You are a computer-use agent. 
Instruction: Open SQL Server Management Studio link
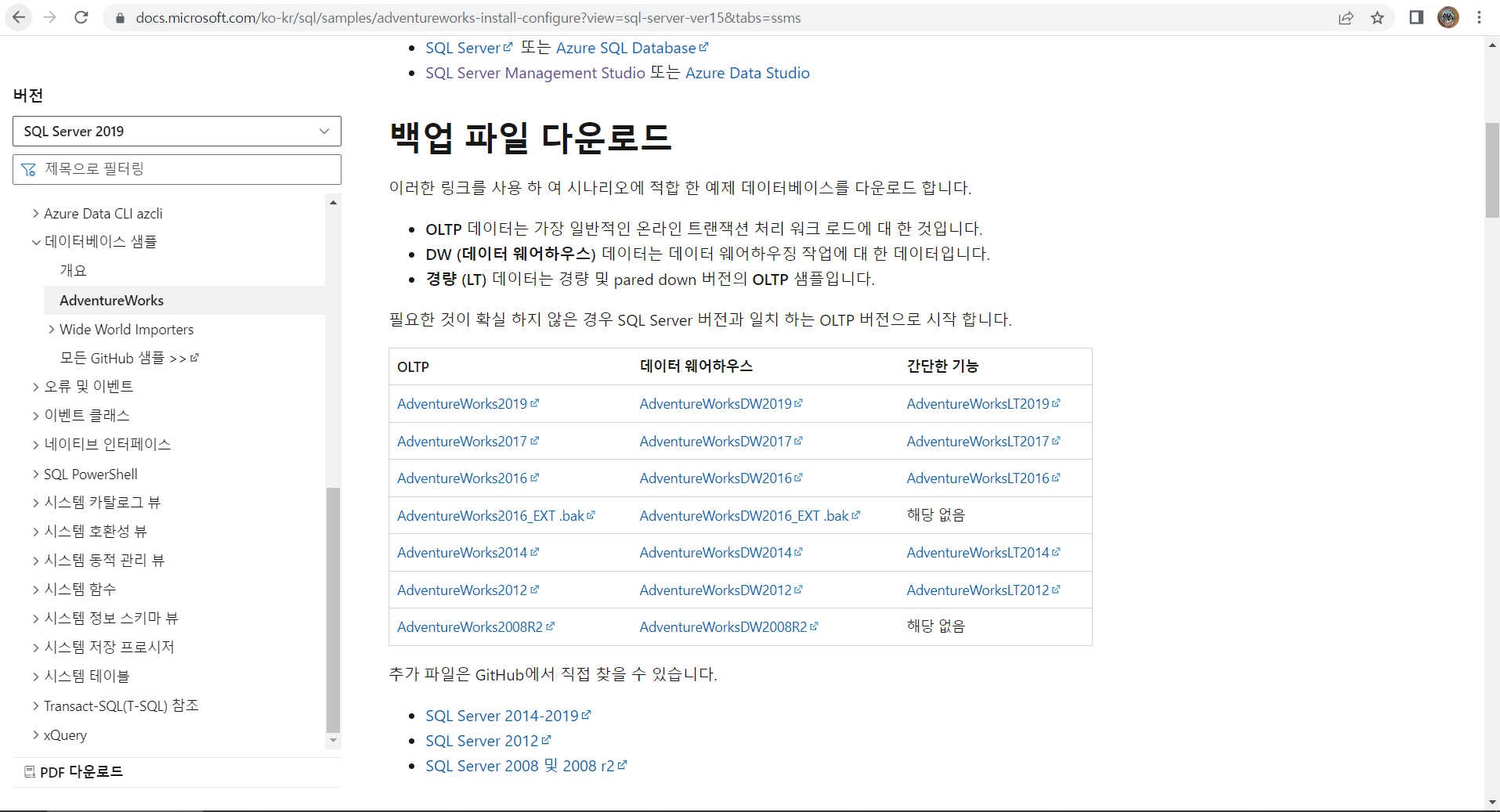(535, 73)
